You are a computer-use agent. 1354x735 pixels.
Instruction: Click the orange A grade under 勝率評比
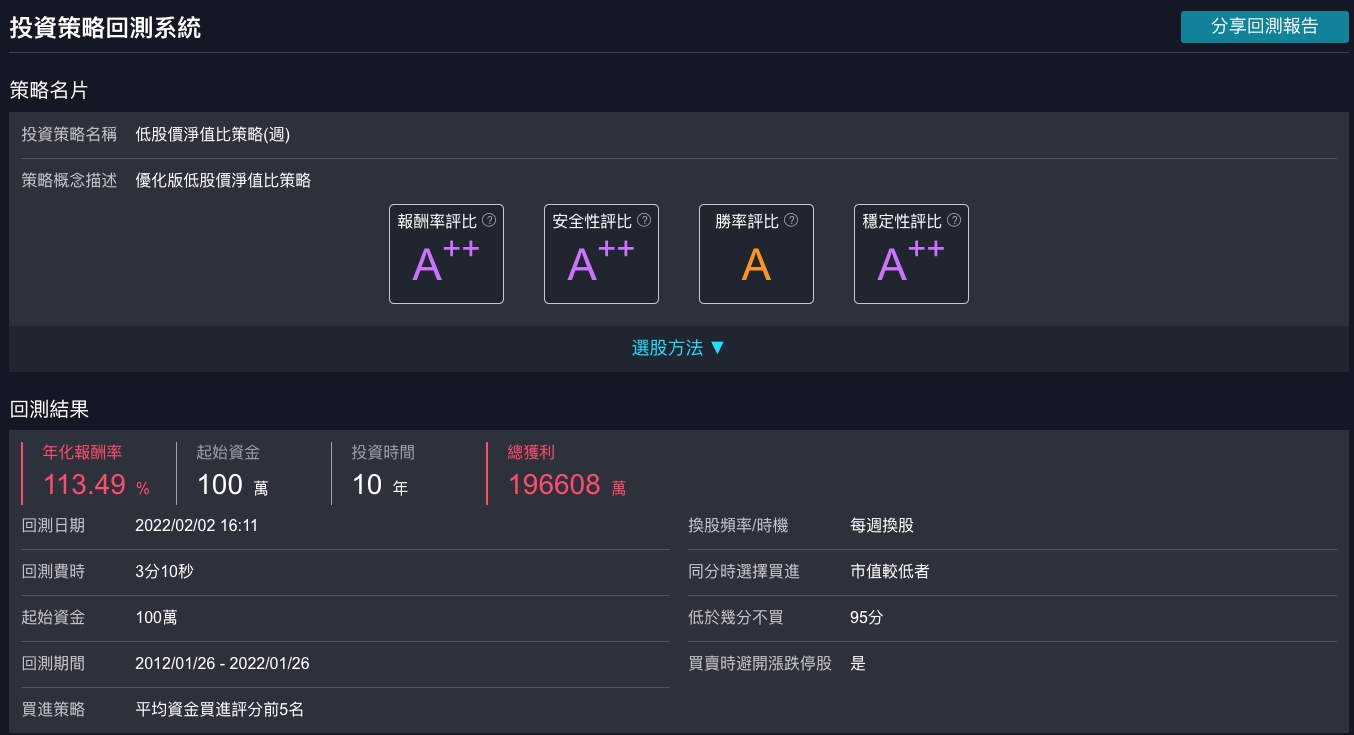(756, 264)
